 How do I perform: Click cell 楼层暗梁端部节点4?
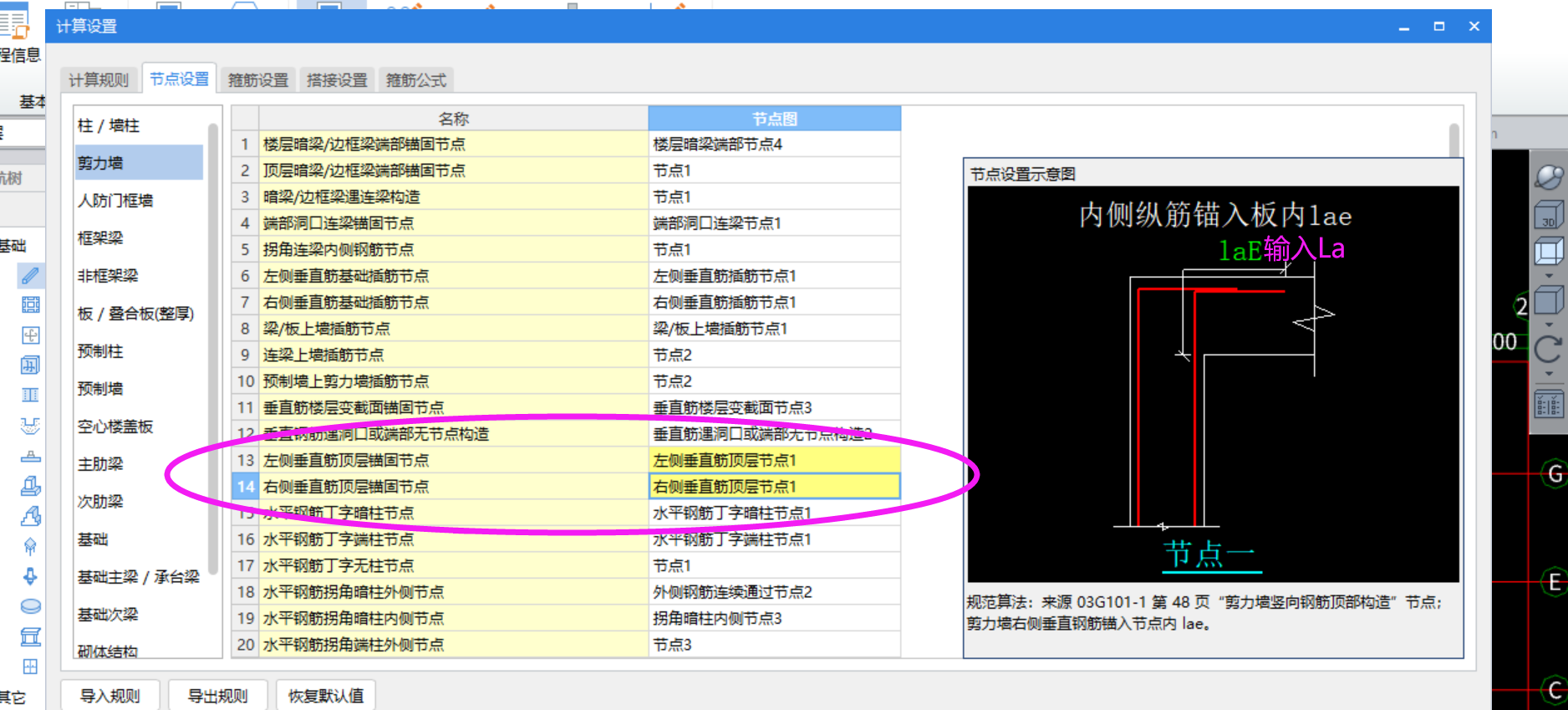775,145
